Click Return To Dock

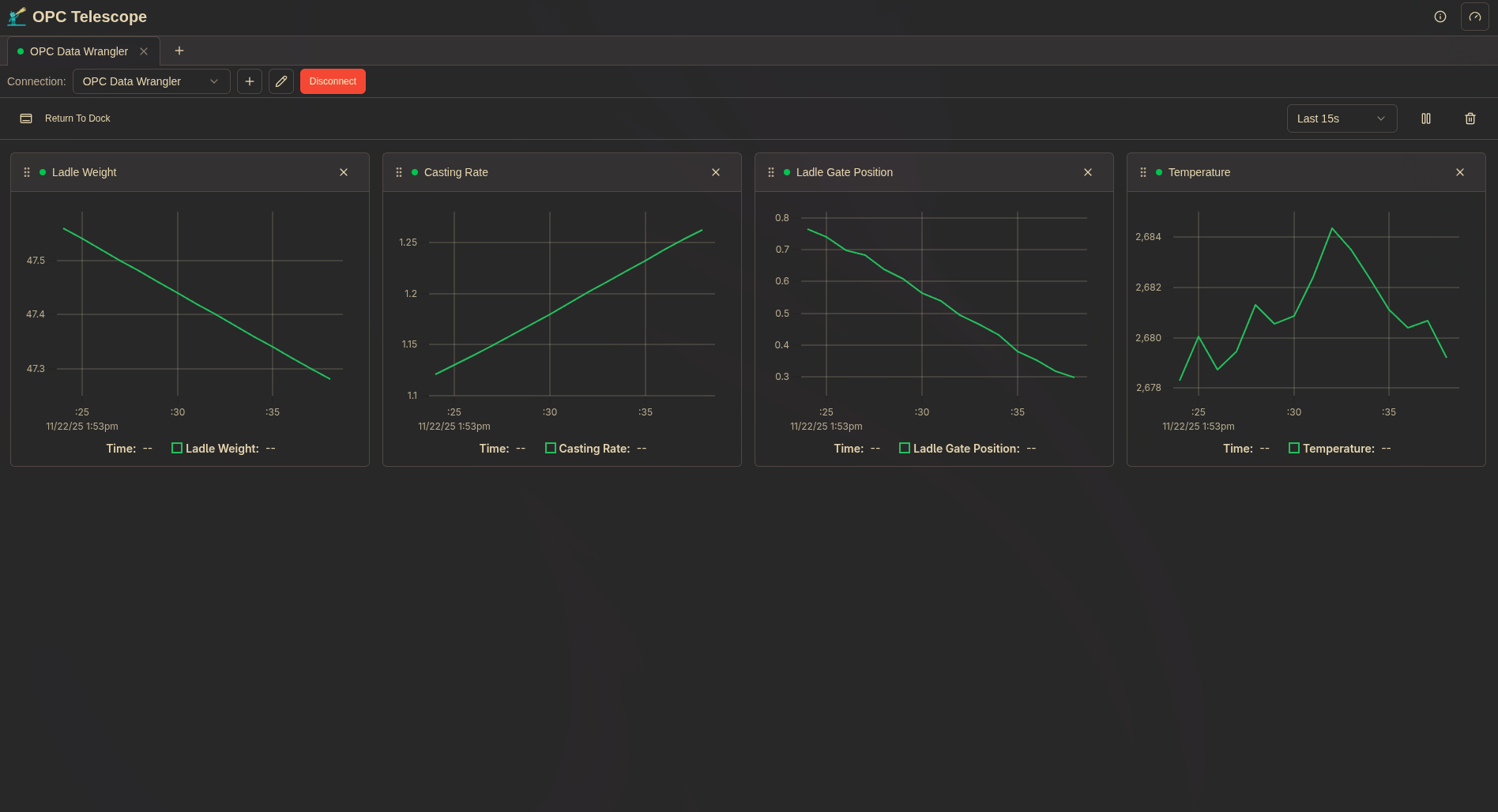77,118
